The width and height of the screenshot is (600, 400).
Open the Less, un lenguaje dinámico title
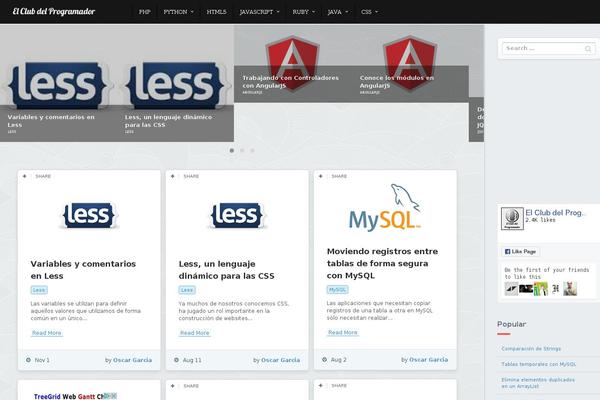226,269
